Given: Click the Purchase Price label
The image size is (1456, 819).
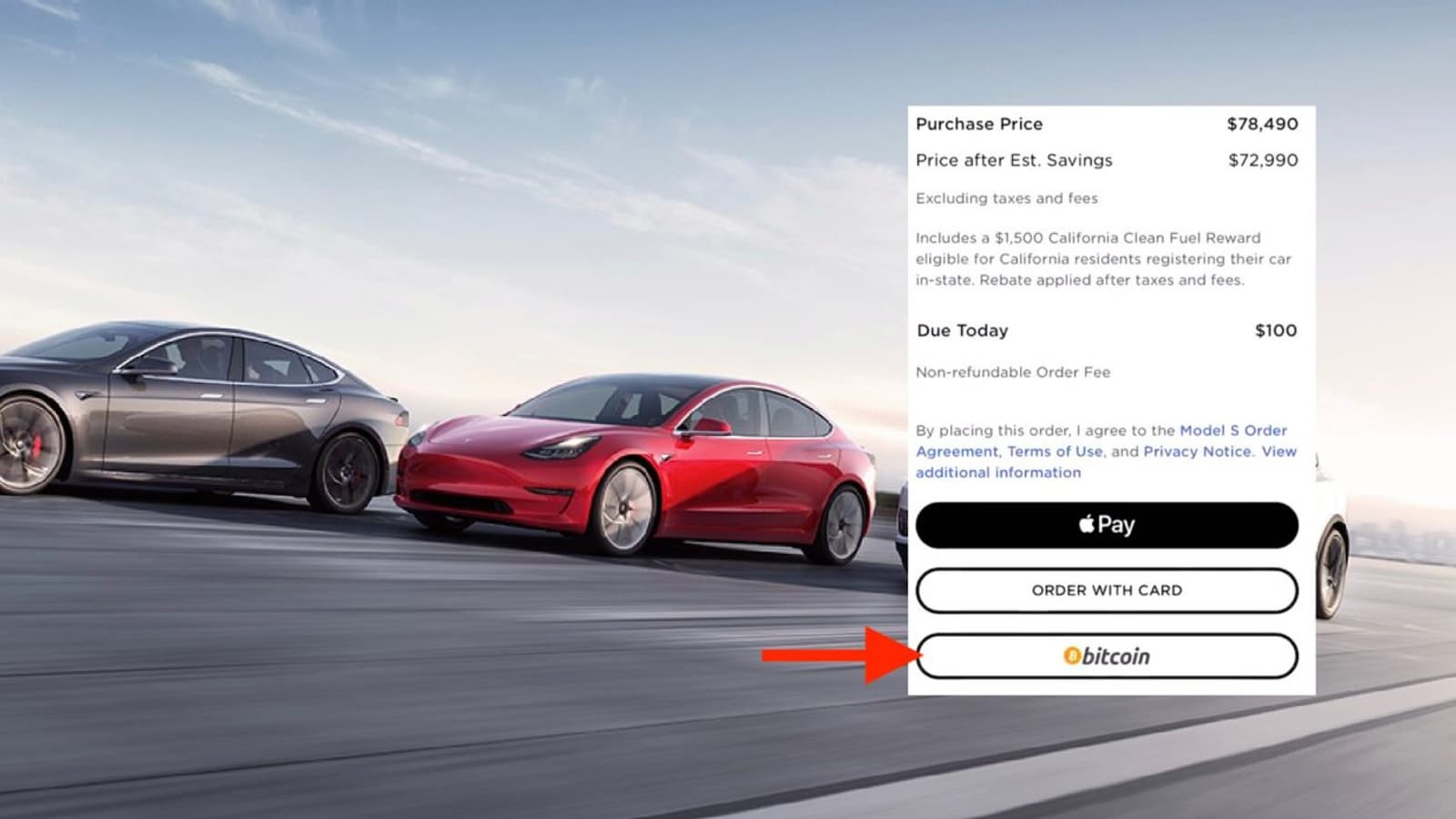Looking at the screenshot, I should (979, 124).
